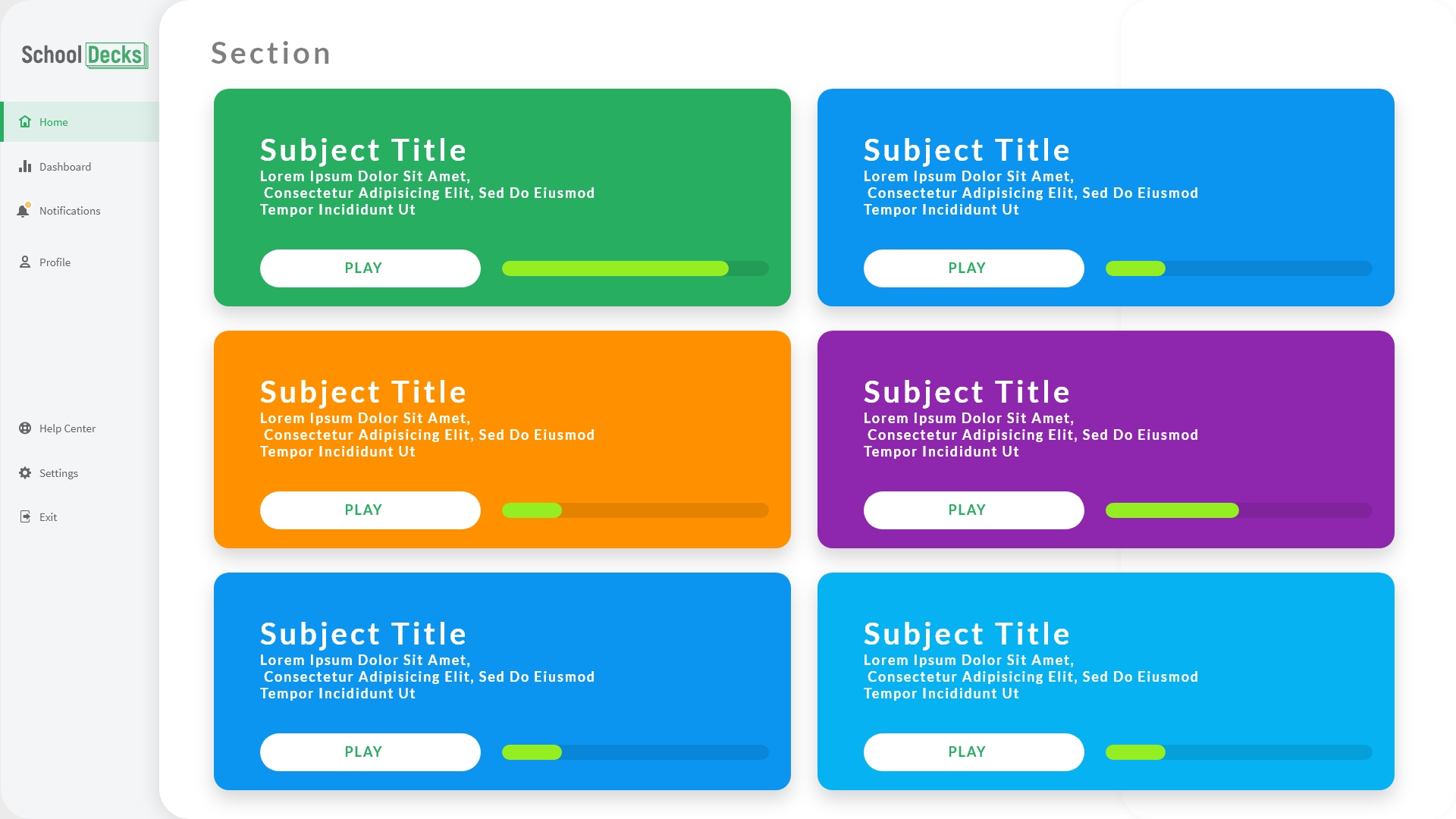Open the Settings gear icon
Screen dimensions: 1456x819
24,472
